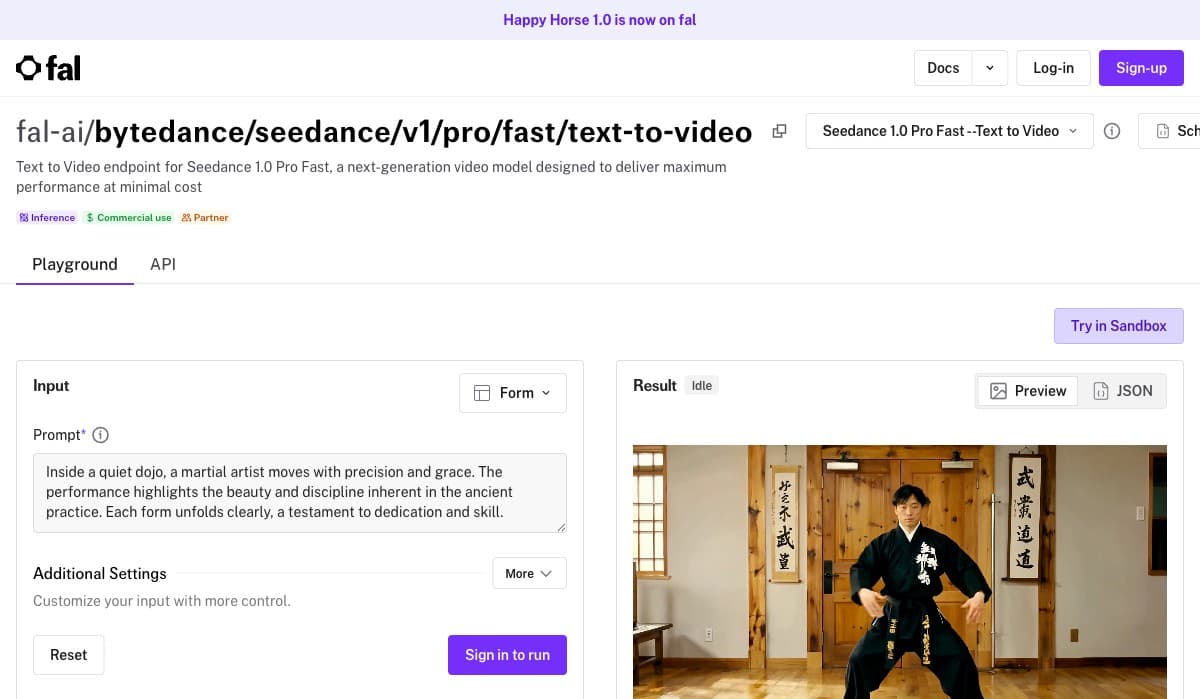Click the fal-ai/bytedance/seedance endpoint title
1200x699 pixels.
384,131
